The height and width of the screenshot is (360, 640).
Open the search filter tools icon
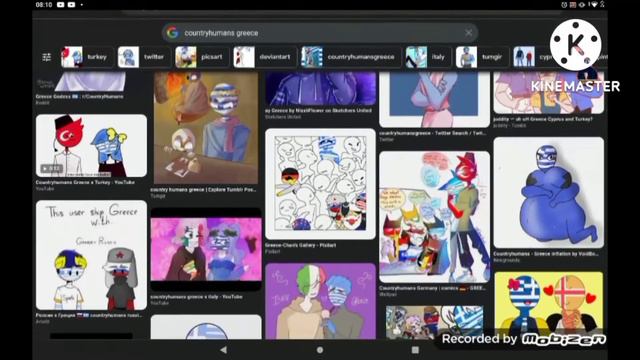[47, 57]
